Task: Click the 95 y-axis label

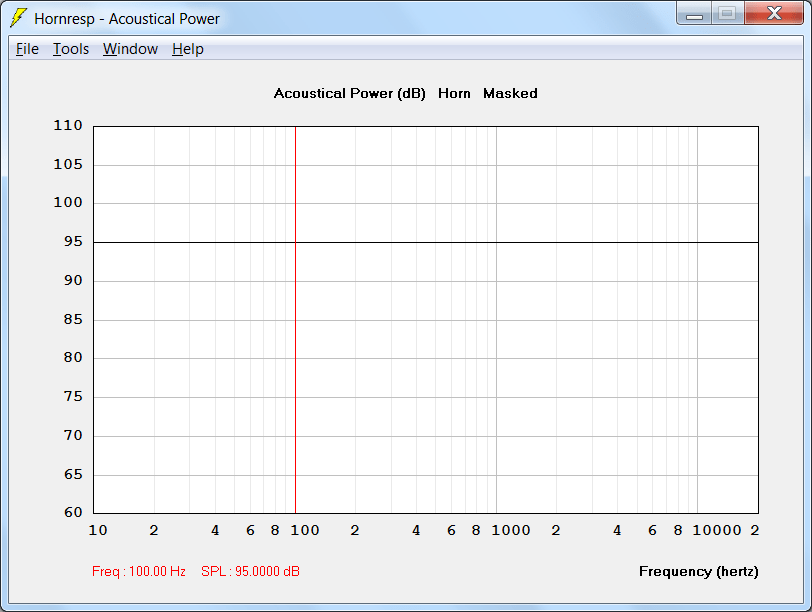Action: point(73,241)
